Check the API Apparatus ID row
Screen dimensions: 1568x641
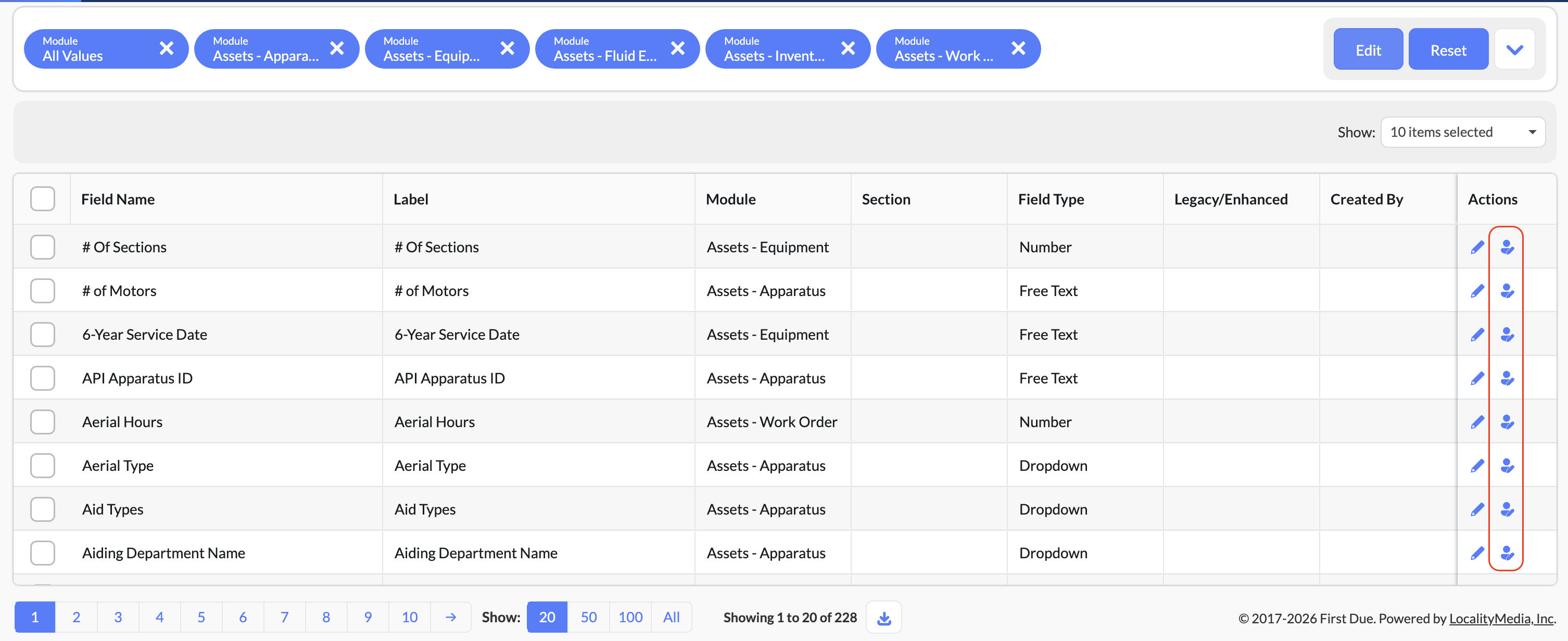(x=43, y=378)
